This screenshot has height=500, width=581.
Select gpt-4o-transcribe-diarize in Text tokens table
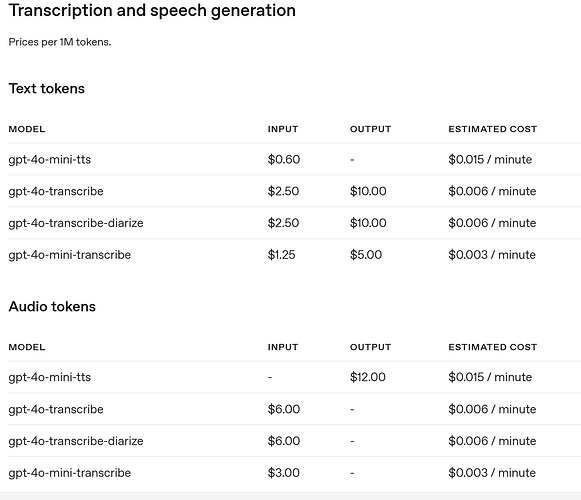pos(76,223)
